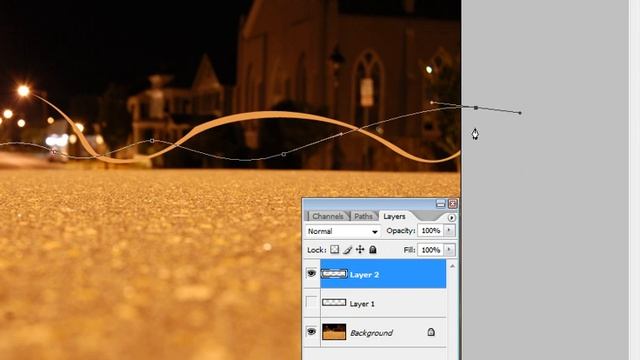Switch to the Channels tab

(x=327, y=216)
